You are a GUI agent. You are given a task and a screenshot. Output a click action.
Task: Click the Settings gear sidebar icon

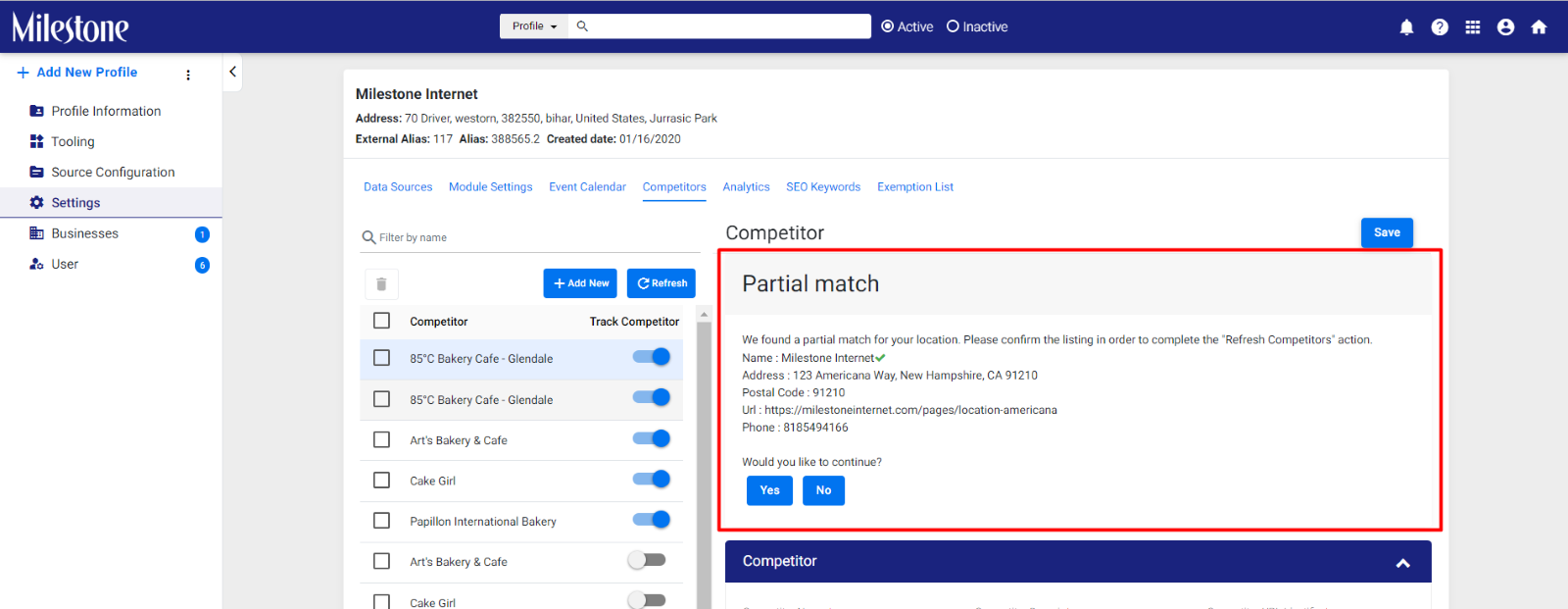[36, 202]
